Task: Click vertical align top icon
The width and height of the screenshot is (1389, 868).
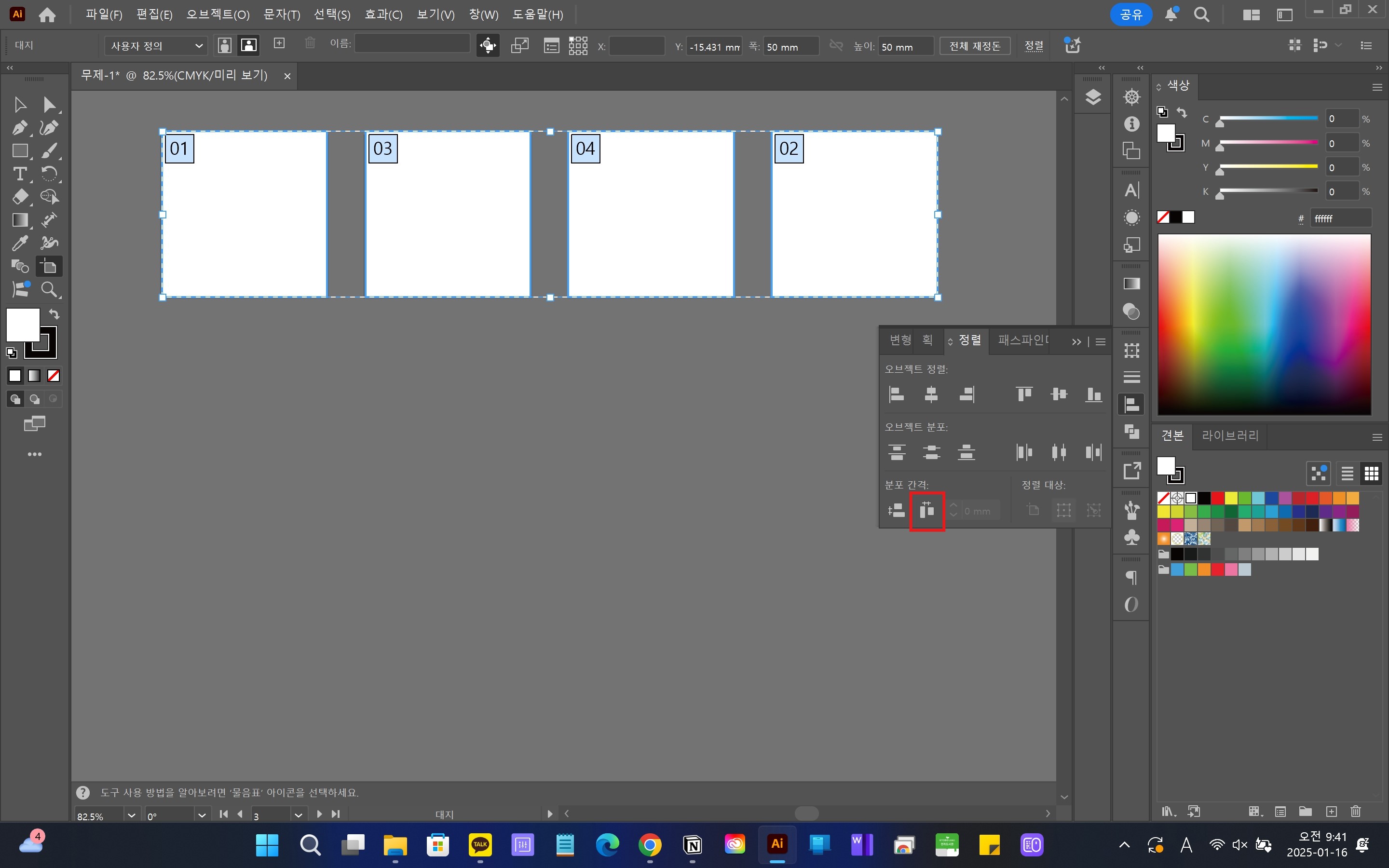Action: tap(1024, 394)
